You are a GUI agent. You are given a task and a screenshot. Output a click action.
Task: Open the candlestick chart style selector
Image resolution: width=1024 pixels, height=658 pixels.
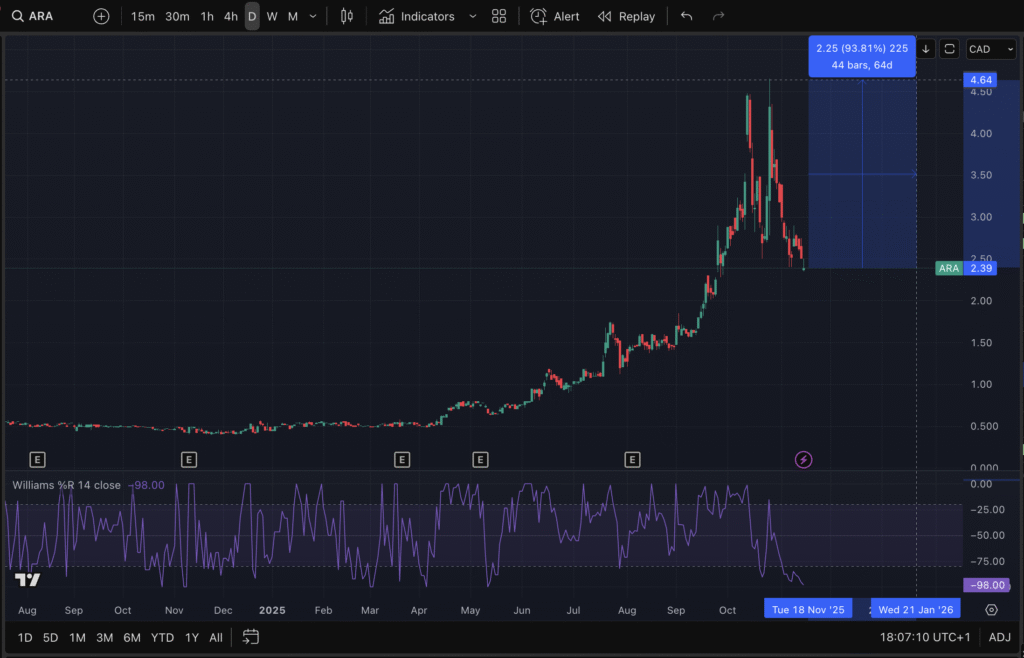pos(347,16)
